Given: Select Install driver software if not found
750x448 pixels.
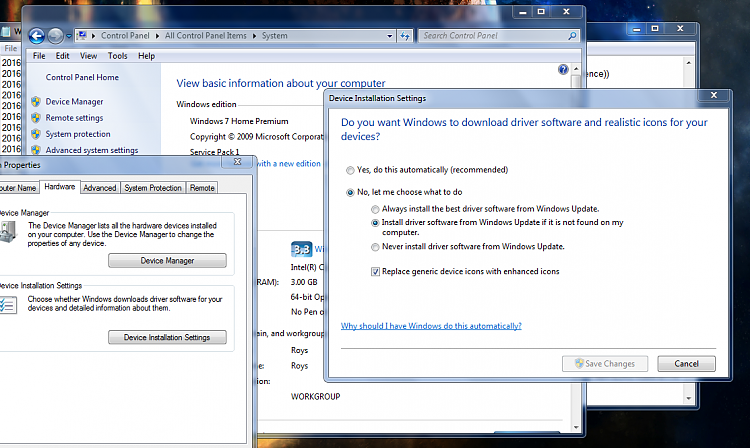Looking at the screenshot, I should (375, 223).
